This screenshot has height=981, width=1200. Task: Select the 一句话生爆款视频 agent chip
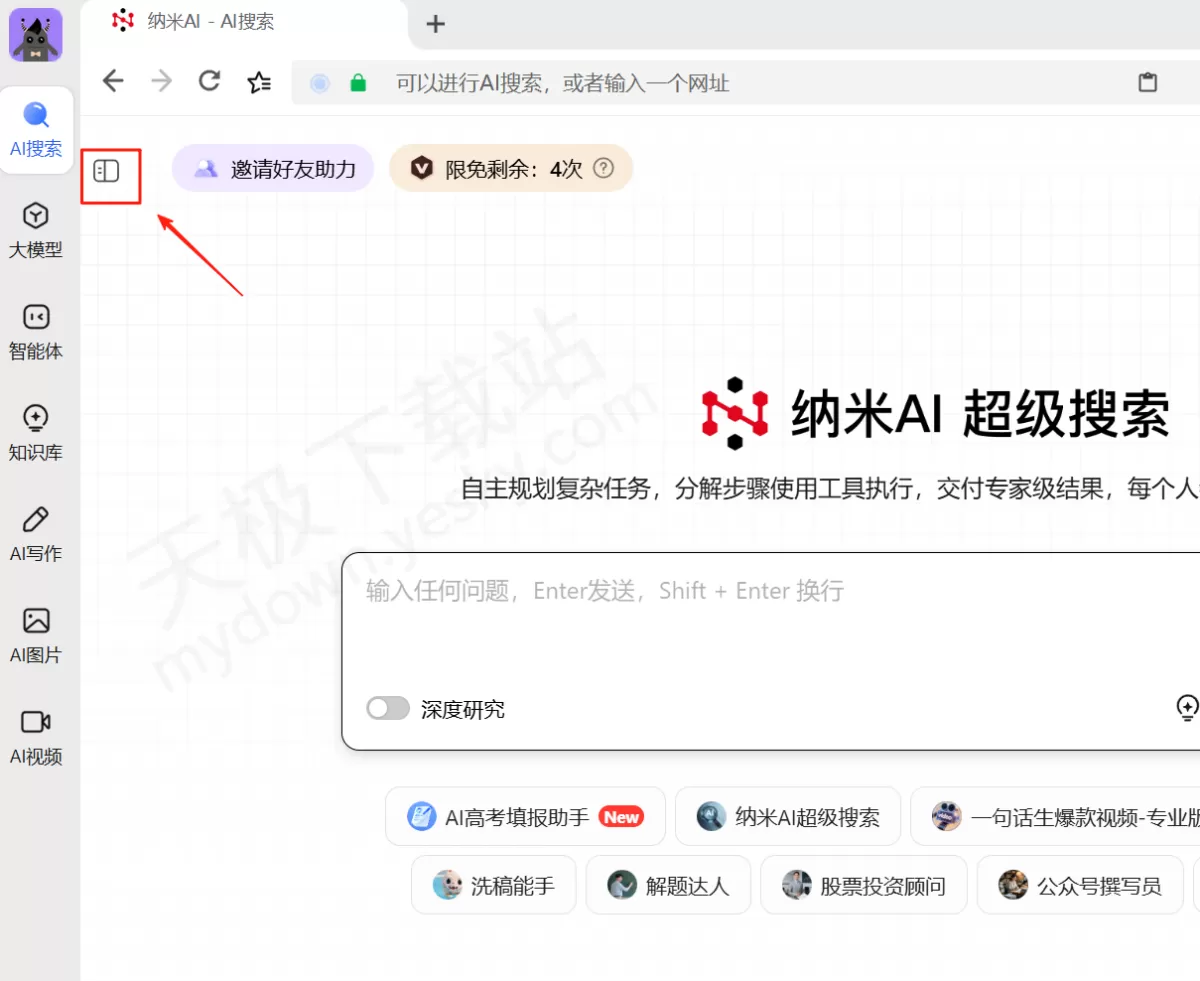click(1056, 816)
